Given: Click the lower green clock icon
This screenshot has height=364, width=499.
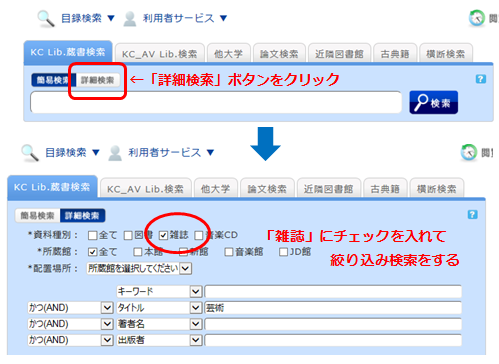Looking at the screenshot, I should [x=469, y=152].
